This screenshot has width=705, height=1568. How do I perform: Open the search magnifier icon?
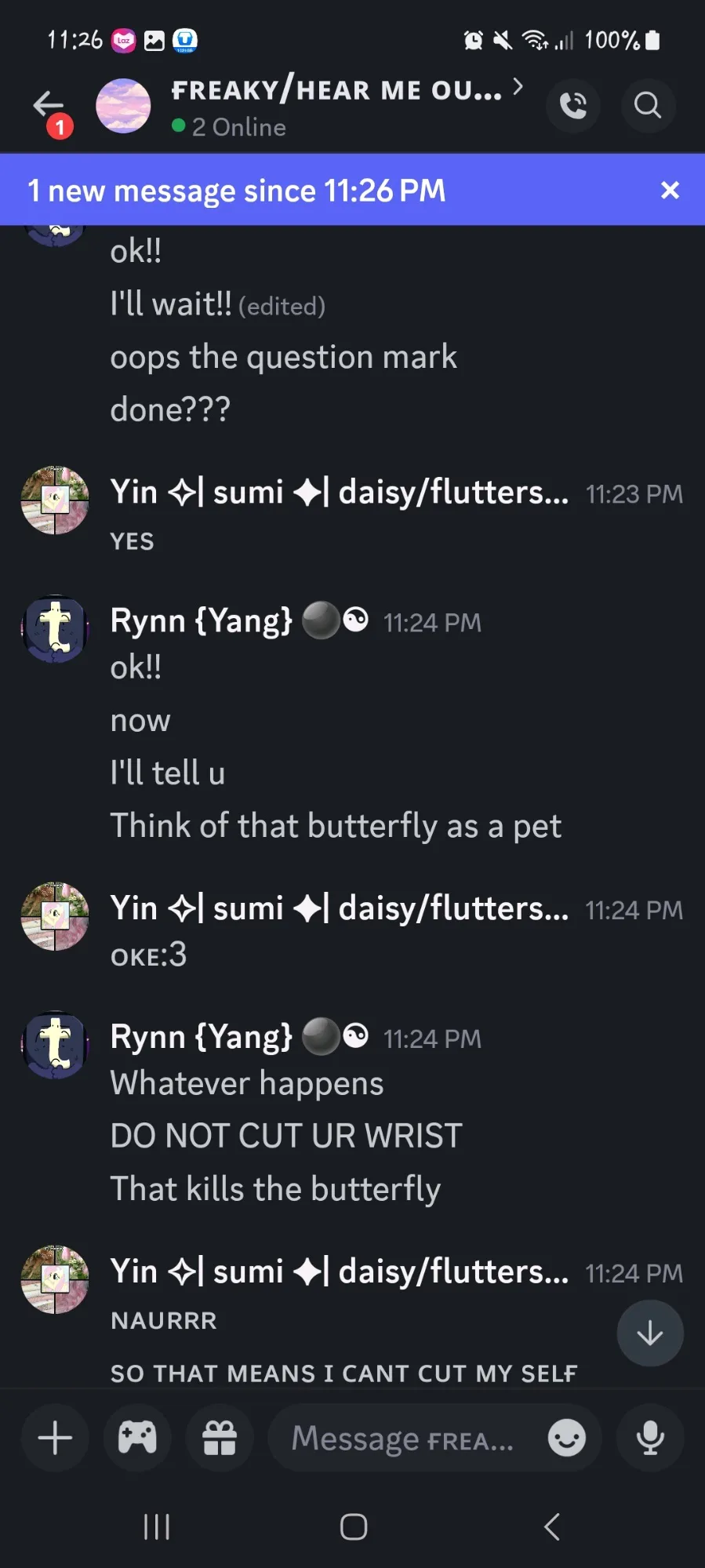648,105
